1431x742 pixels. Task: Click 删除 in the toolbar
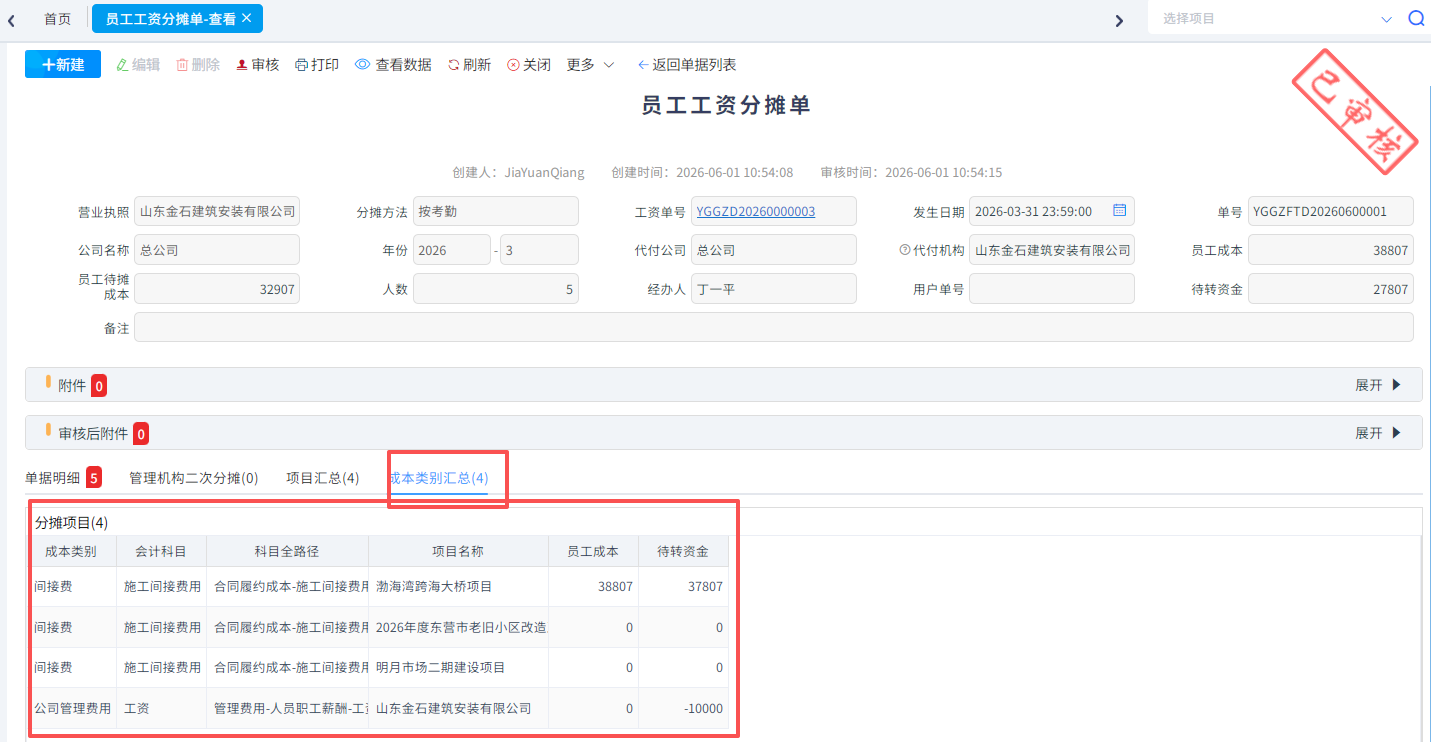click(198, 64)
